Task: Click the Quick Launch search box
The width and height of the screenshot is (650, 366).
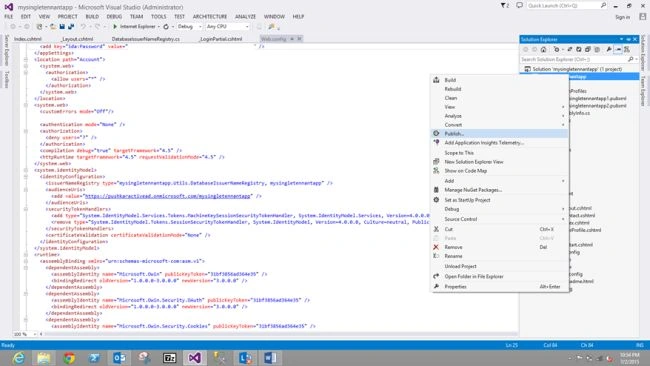Action: (568, 6)
